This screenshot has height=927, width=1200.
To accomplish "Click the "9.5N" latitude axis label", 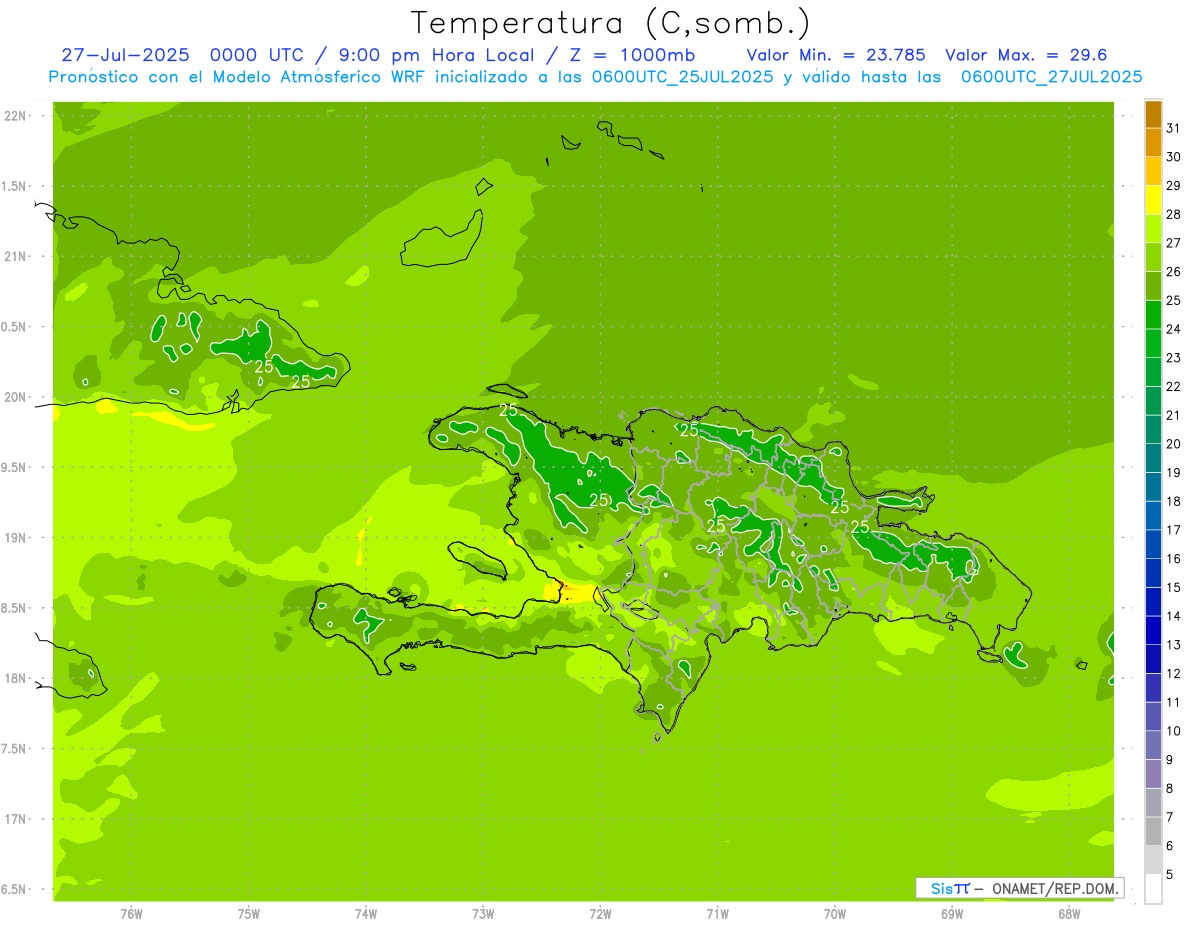I will tap(15, 468).
